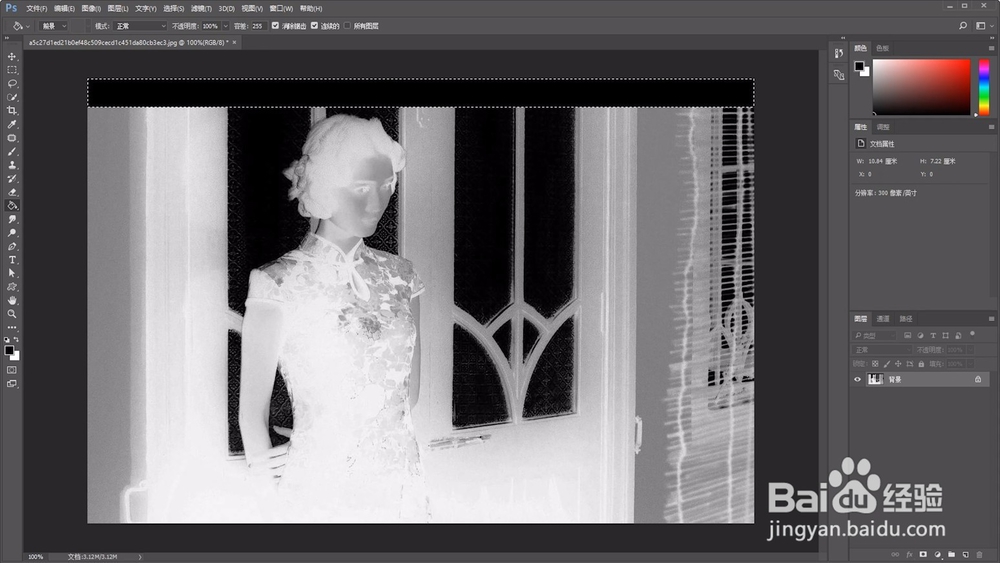Click the hue slider strip in Color panel

click(x=984, y=87)
